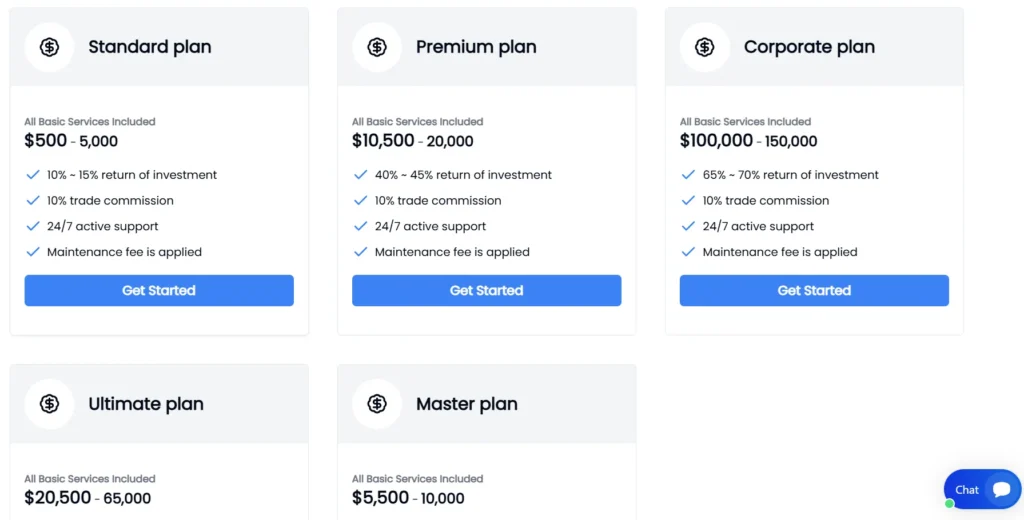Click the Standard plan dollar icon
The width and height of the screenshot is (1024, 520).
49,47
